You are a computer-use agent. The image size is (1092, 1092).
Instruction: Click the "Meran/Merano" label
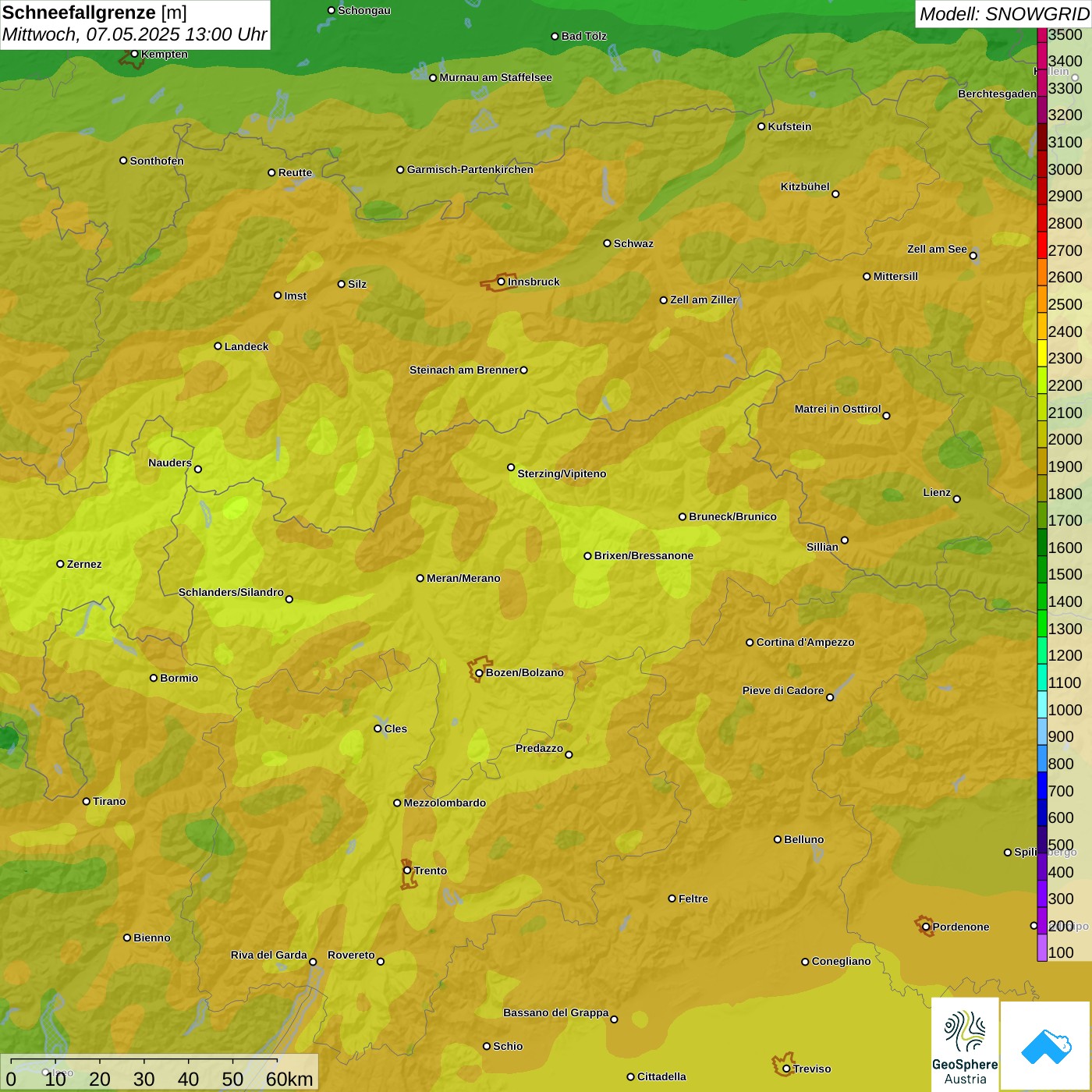coord(463,578)
